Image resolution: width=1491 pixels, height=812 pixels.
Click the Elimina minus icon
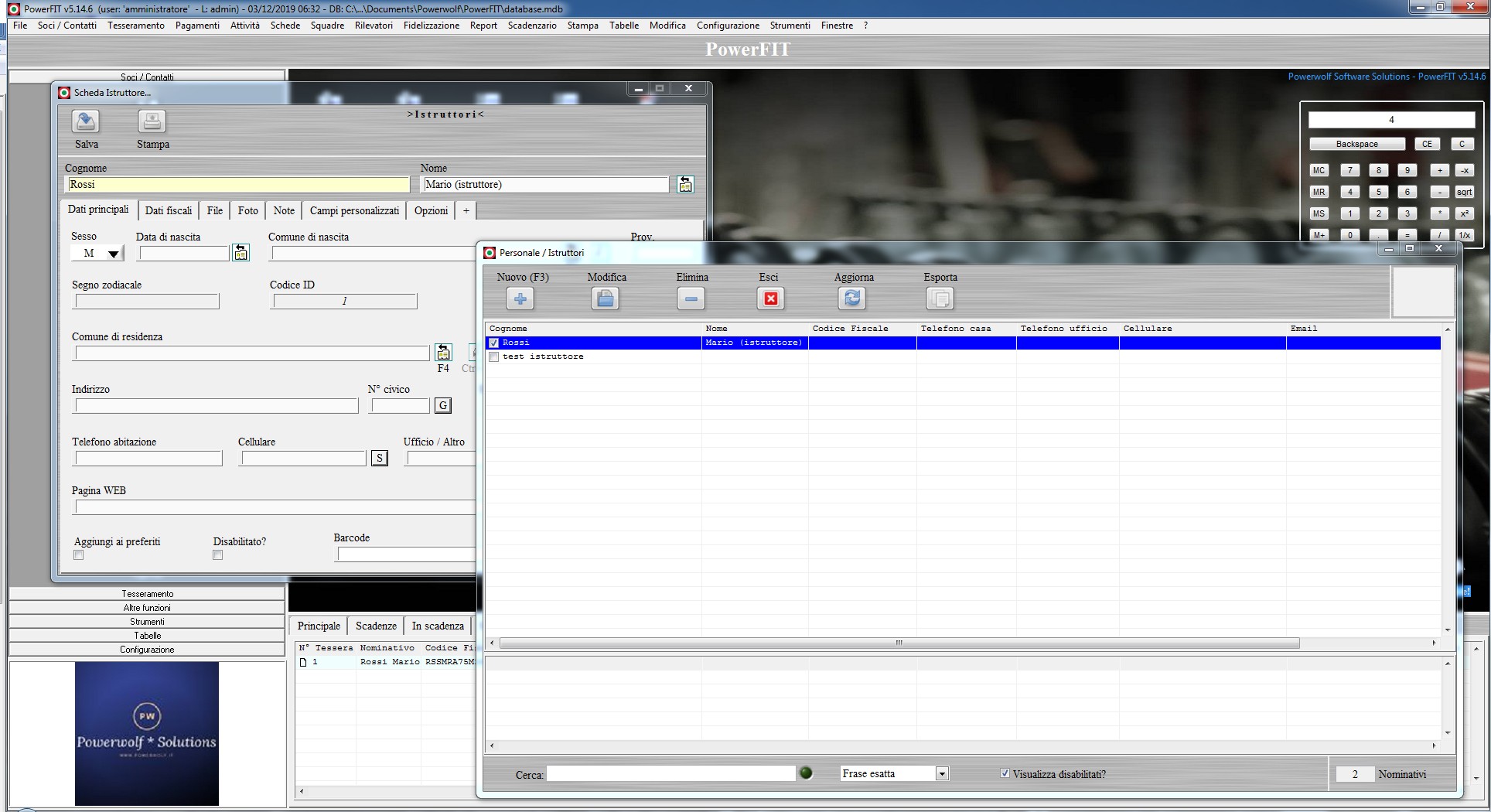691,299
